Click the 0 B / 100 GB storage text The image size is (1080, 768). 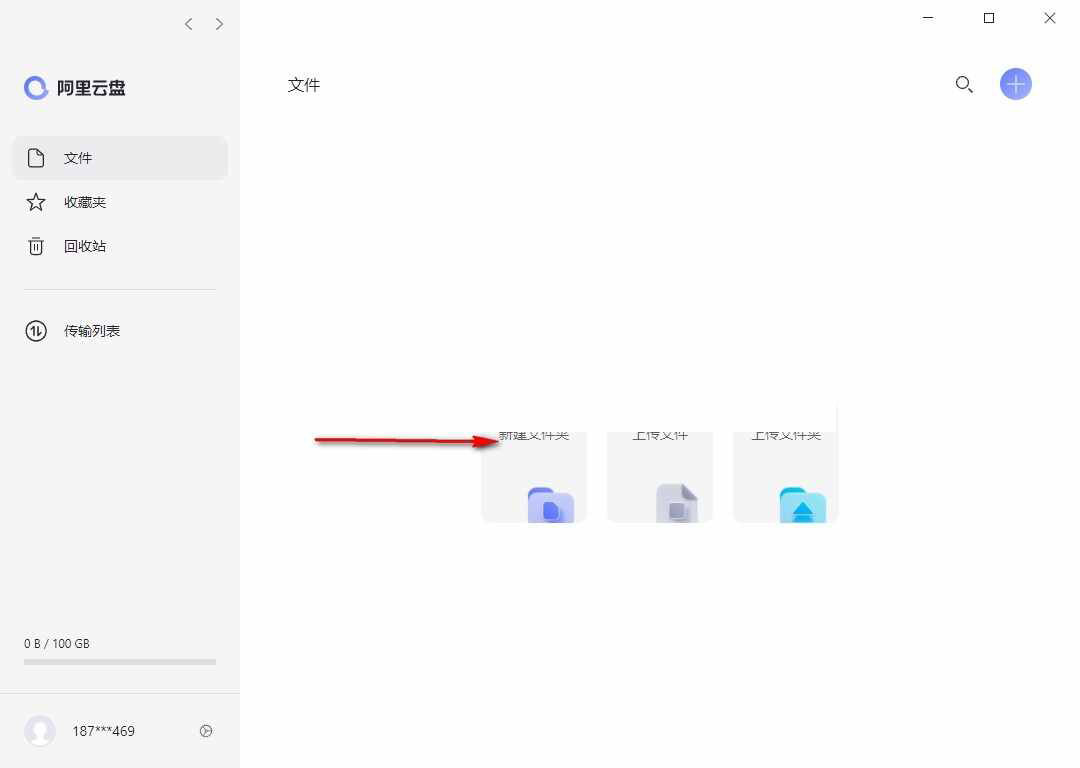[57, 644]
